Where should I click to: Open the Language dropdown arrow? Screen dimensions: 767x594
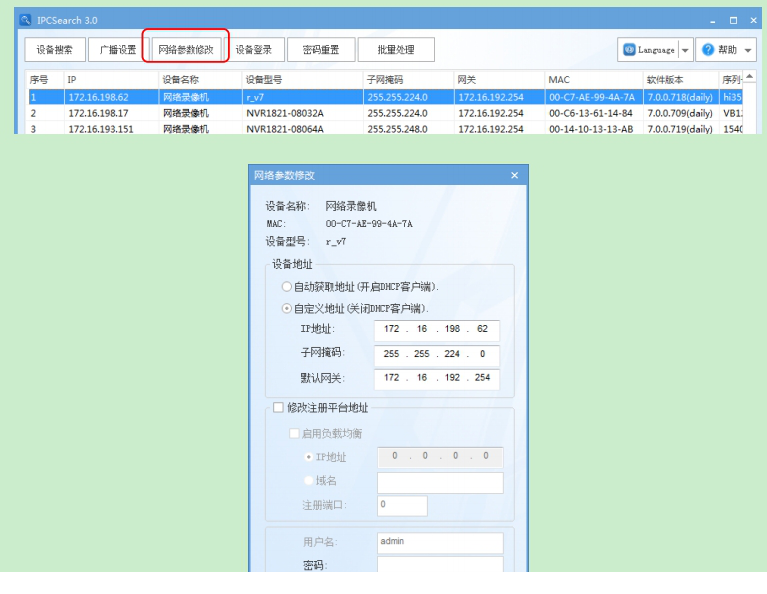686,49
